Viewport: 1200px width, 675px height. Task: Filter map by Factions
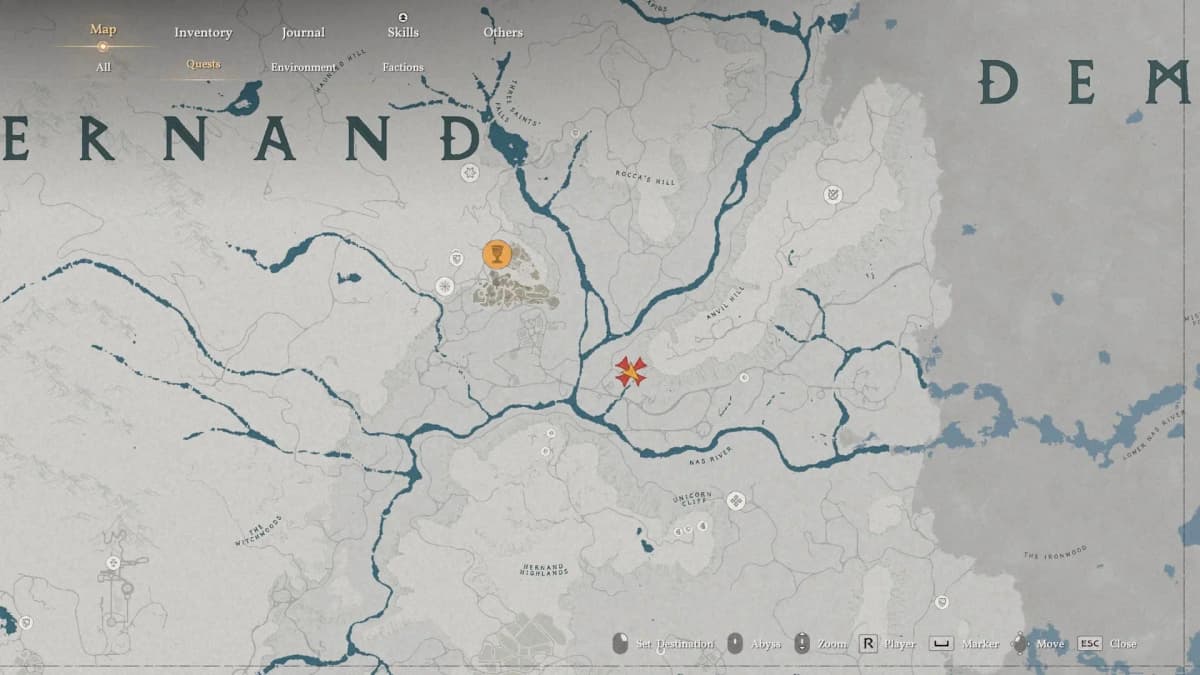(x=403, y=67)
